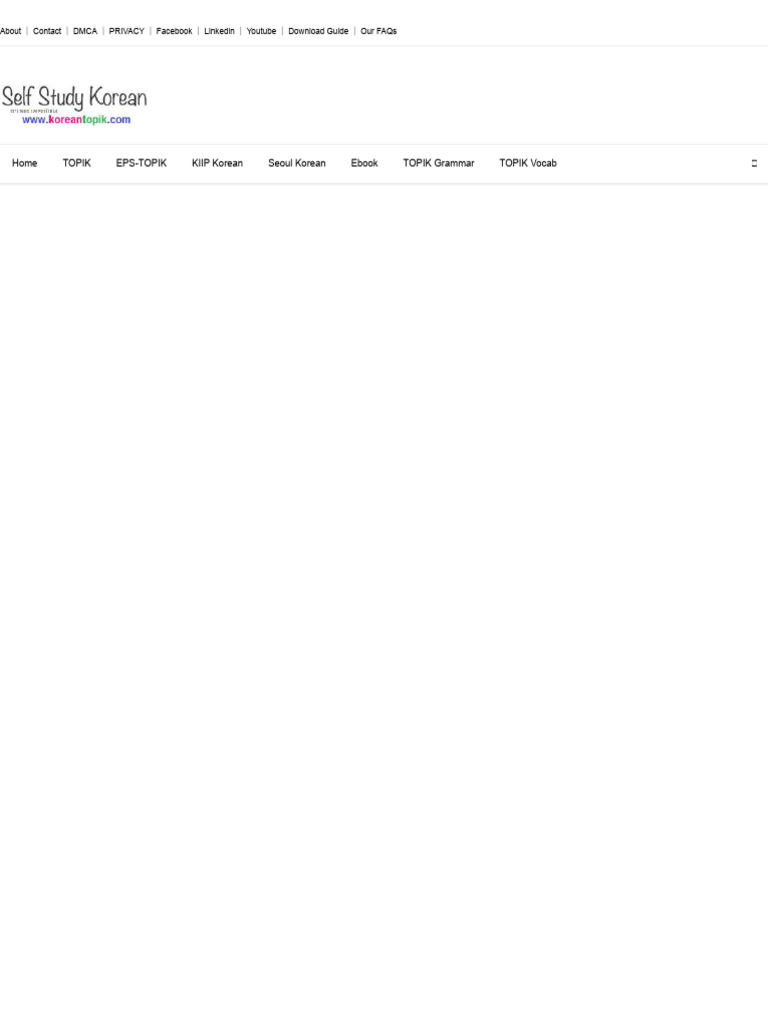Visit the Facebook link in top bar
This screenshot has width=768, height=1024.
(x=174, y=31)
